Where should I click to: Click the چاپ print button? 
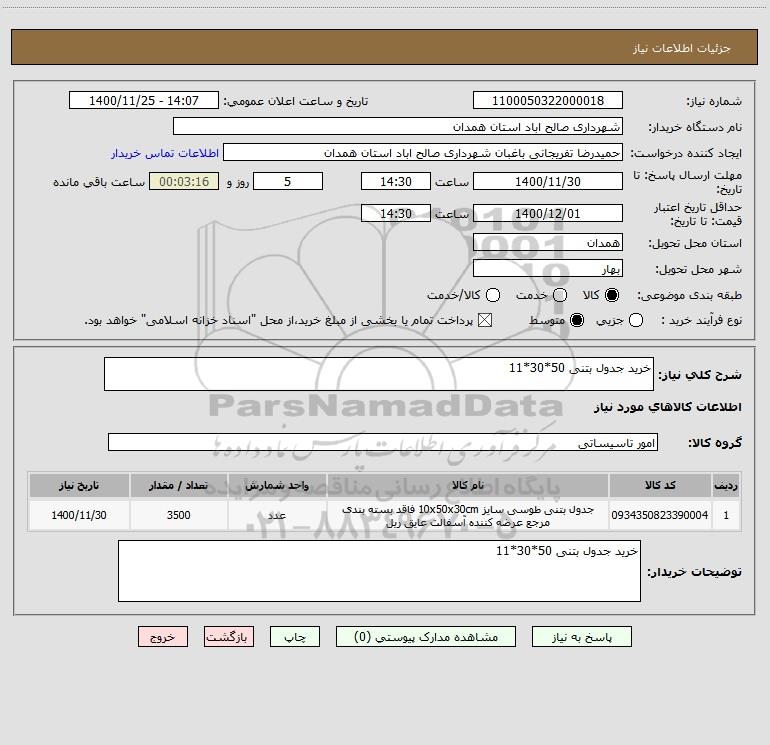click(x=295, y=637)
